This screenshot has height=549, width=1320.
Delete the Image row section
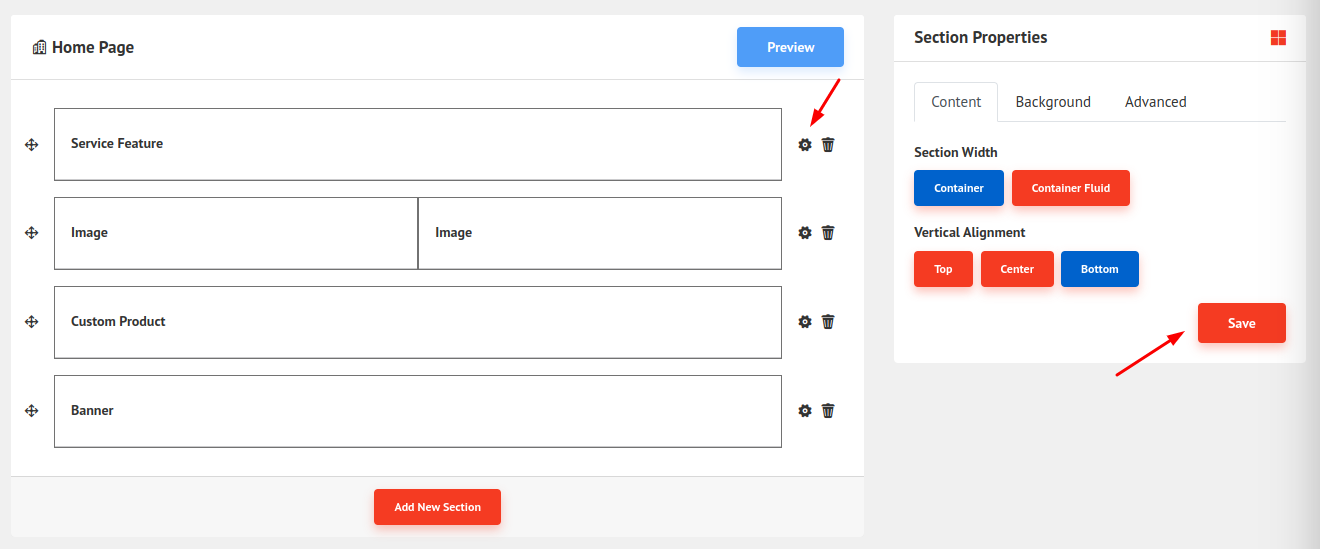(828, 233)
